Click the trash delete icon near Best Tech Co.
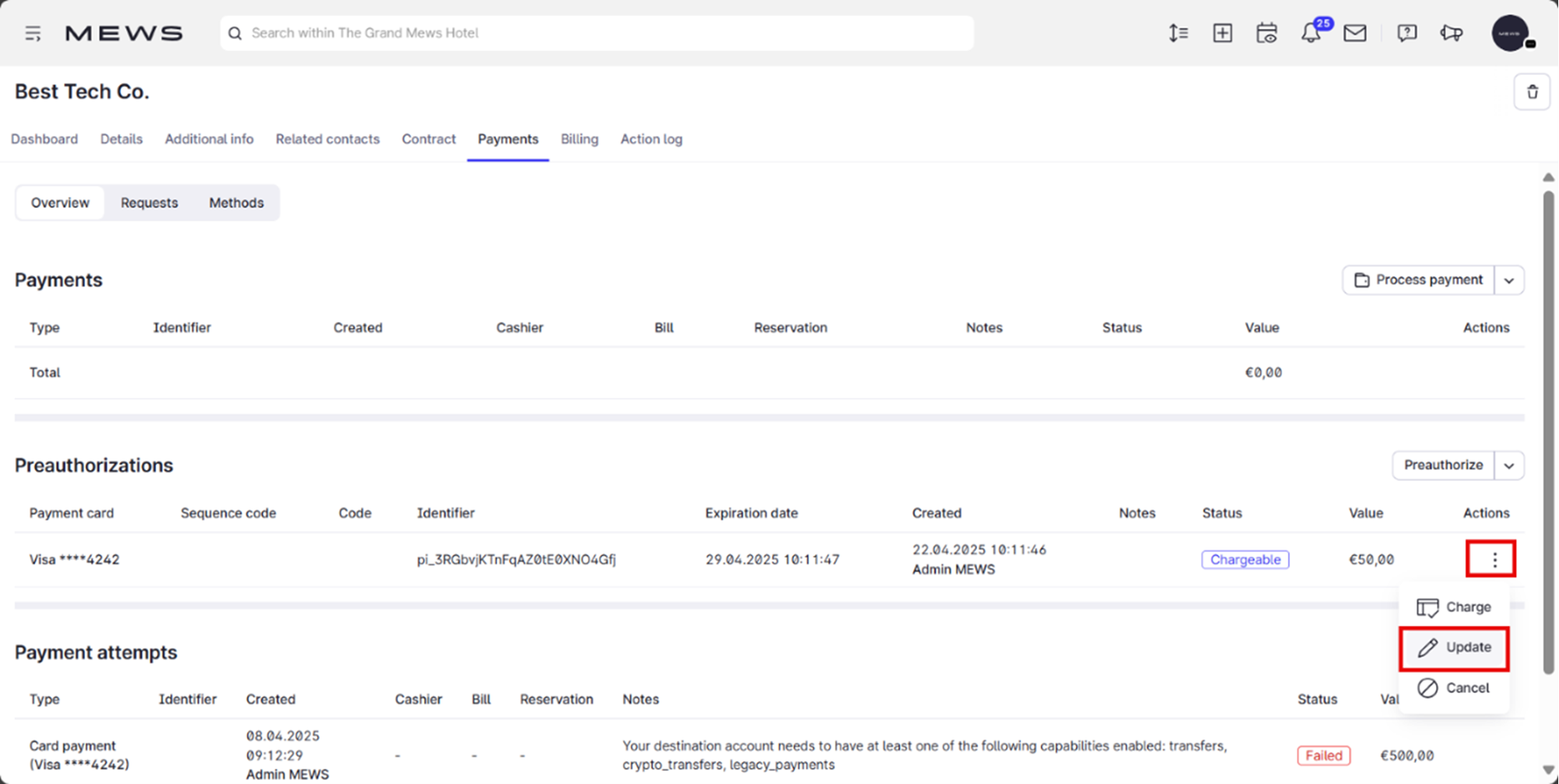 pyautogui.click(x=1532, y=91)
